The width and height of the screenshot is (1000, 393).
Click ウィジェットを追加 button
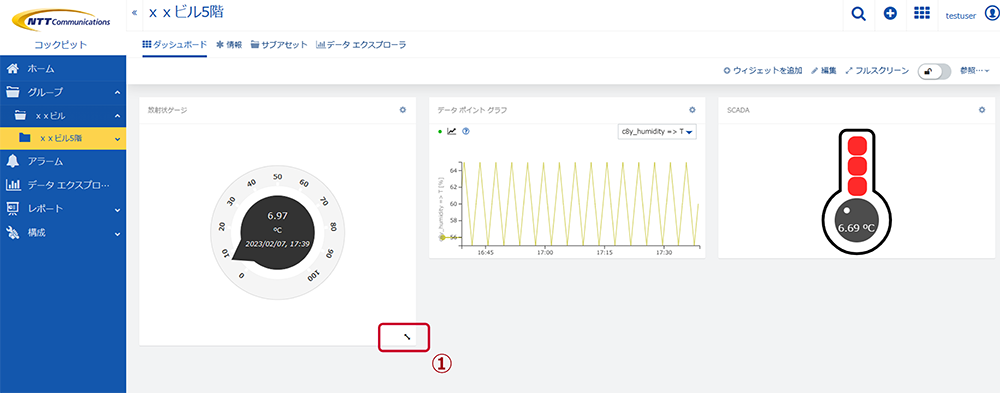coord(763,71)
